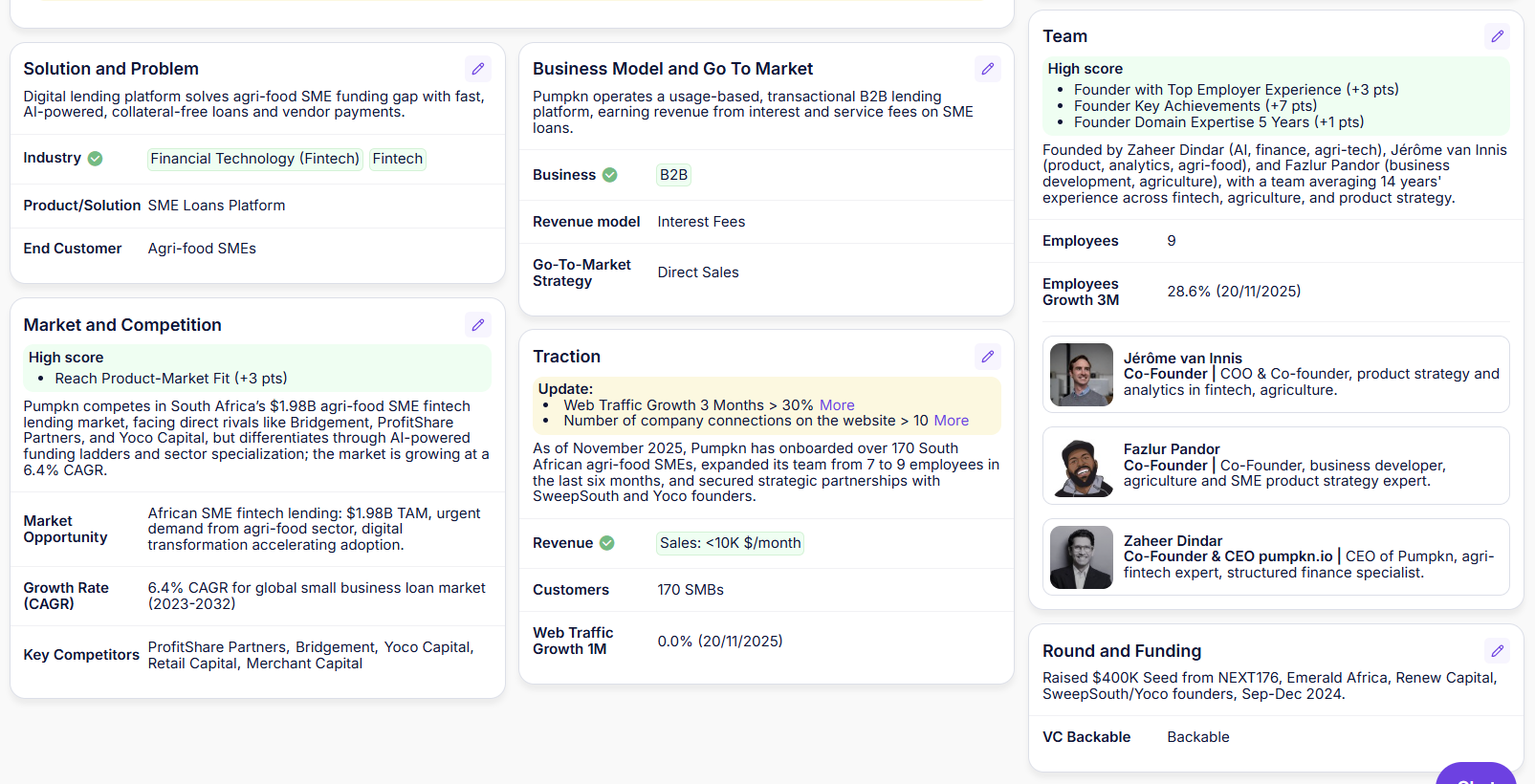Select the B2B business tag

pos(673,175)
